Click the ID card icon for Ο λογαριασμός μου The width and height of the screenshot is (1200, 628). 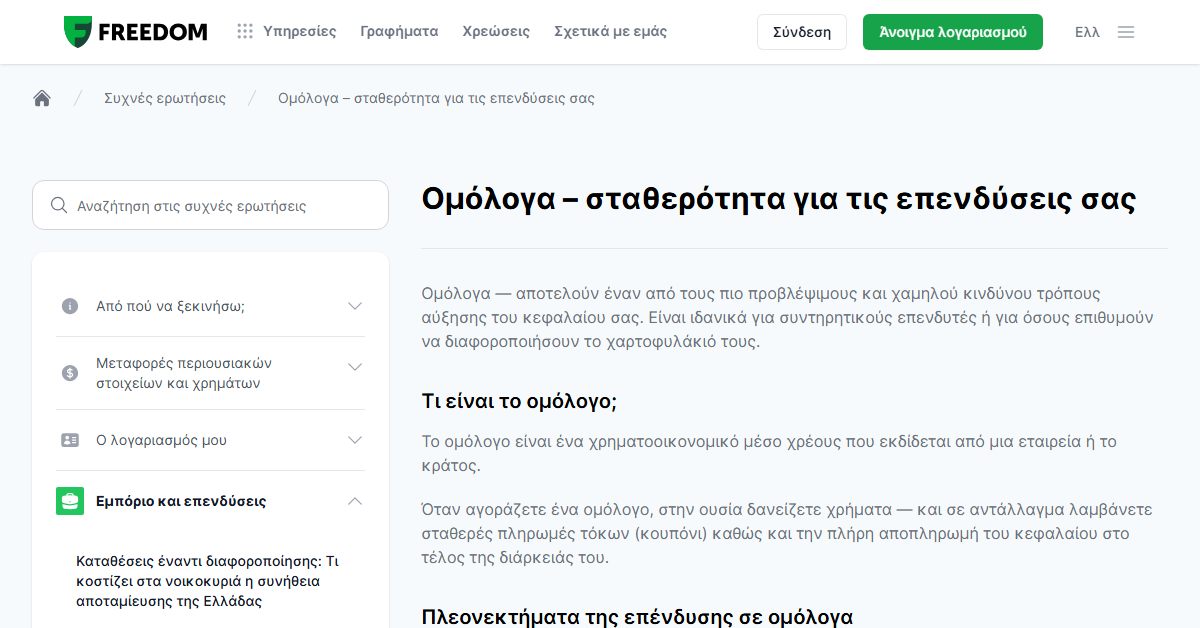(70, 440)
